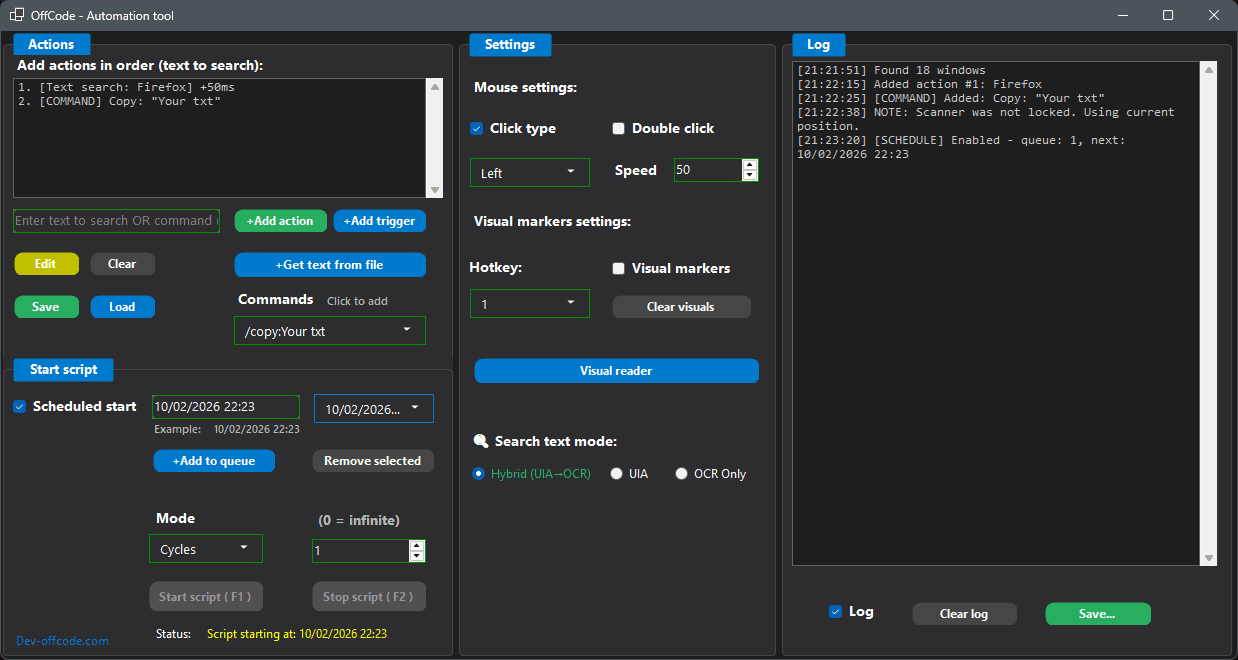Expand the Commands dropdown showing /copy:Your txt
1238x660 pixels.
(329, 330)
